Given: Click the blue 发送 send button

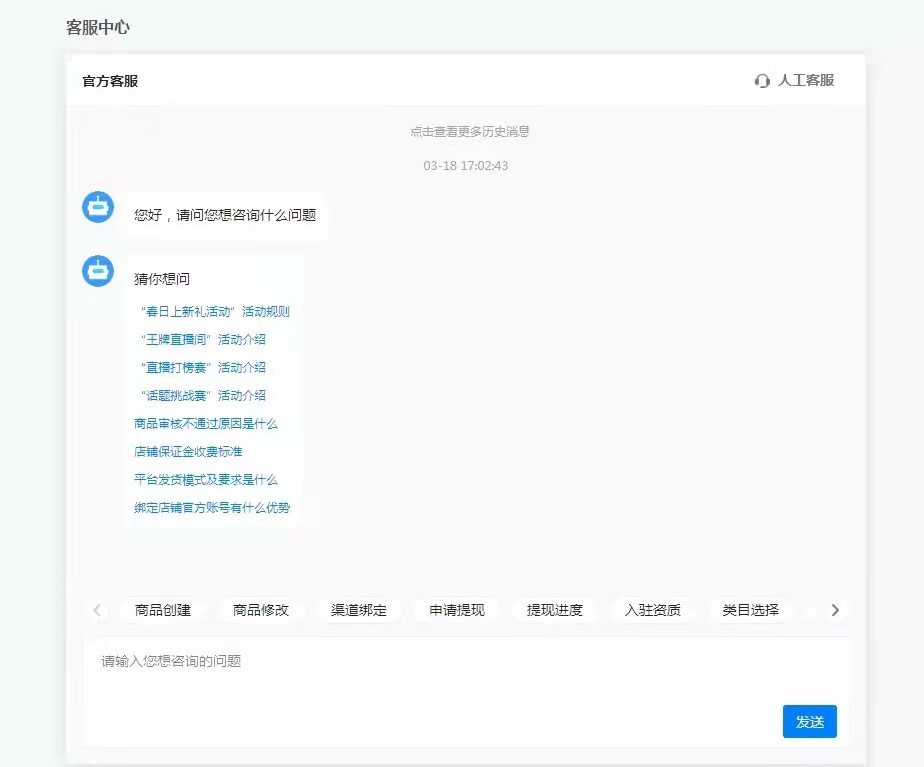Looking at the screenshot, I should 810,721.
